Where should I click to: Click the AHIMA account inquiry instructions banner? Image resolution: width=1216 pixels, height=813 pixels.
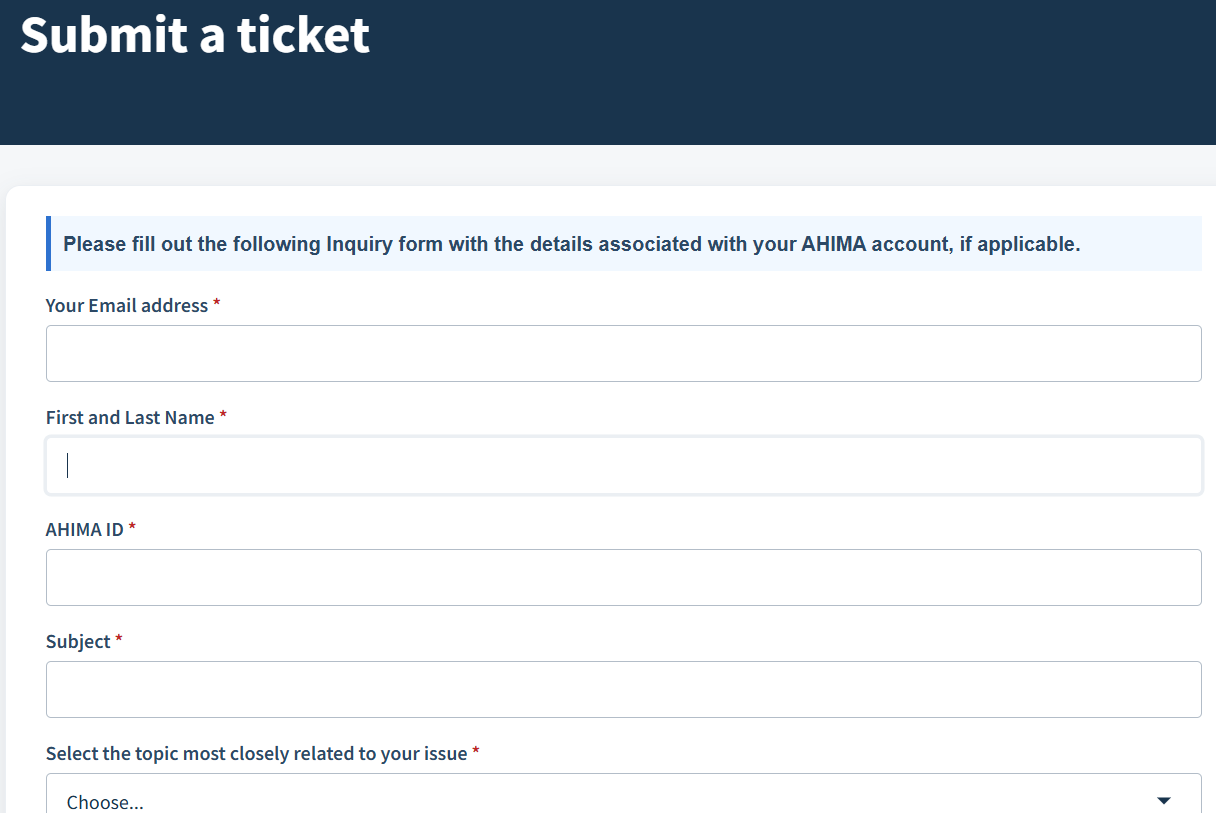point(572,244)
